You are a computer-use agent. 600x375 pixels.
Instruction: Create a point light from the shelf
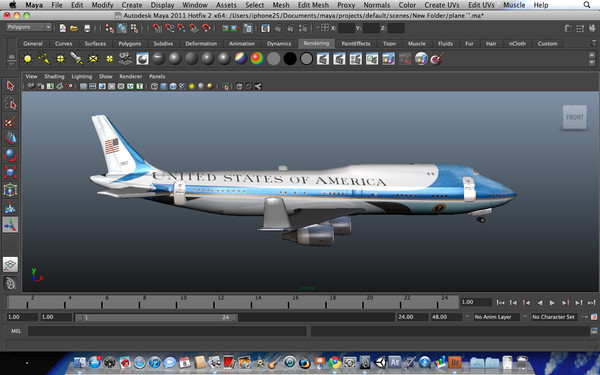pyautogui.click(x=60, y=59)
